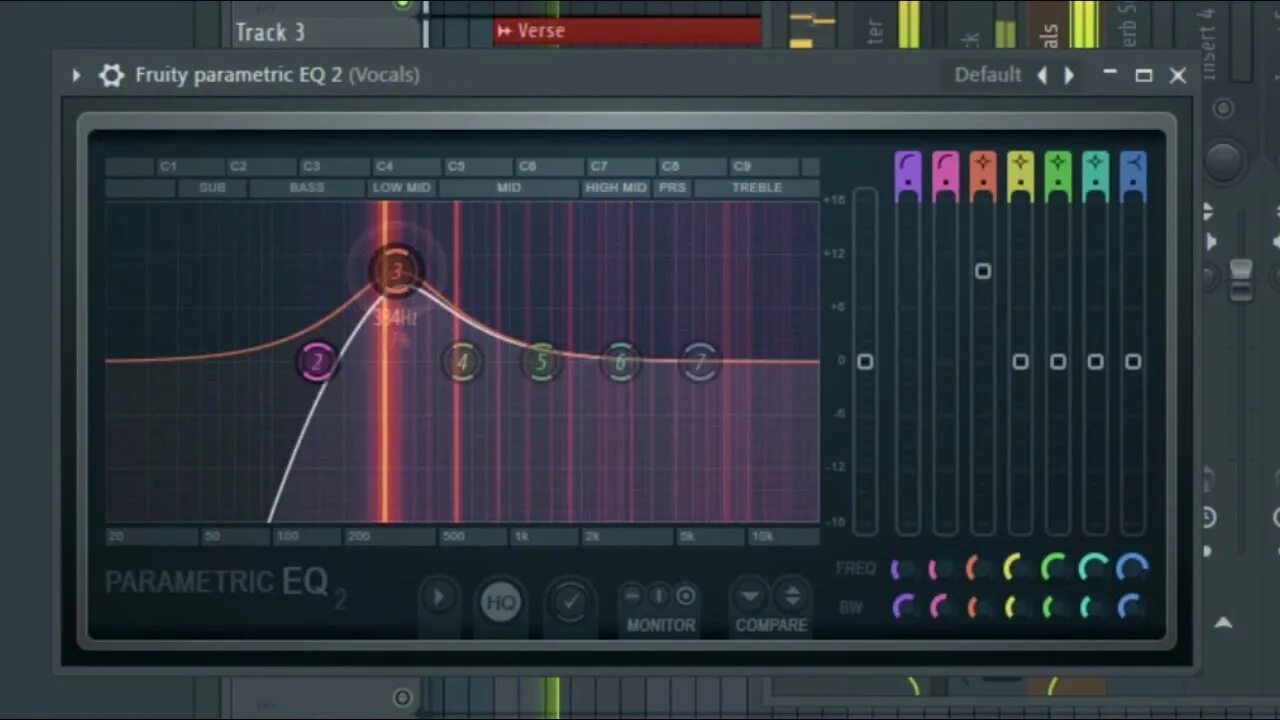This screenshot has width=1280, height=720.
Task: Click the up-arrow icon at mixer bottom
Action: click(x=1224, y=622)
